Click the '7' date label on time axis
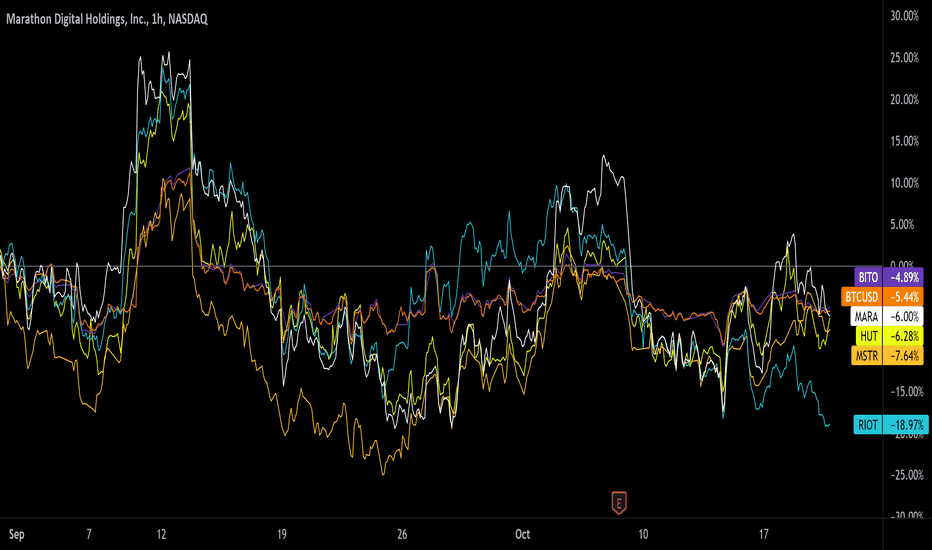The width and height of the screenshot is (932, 550). point(89,534)
